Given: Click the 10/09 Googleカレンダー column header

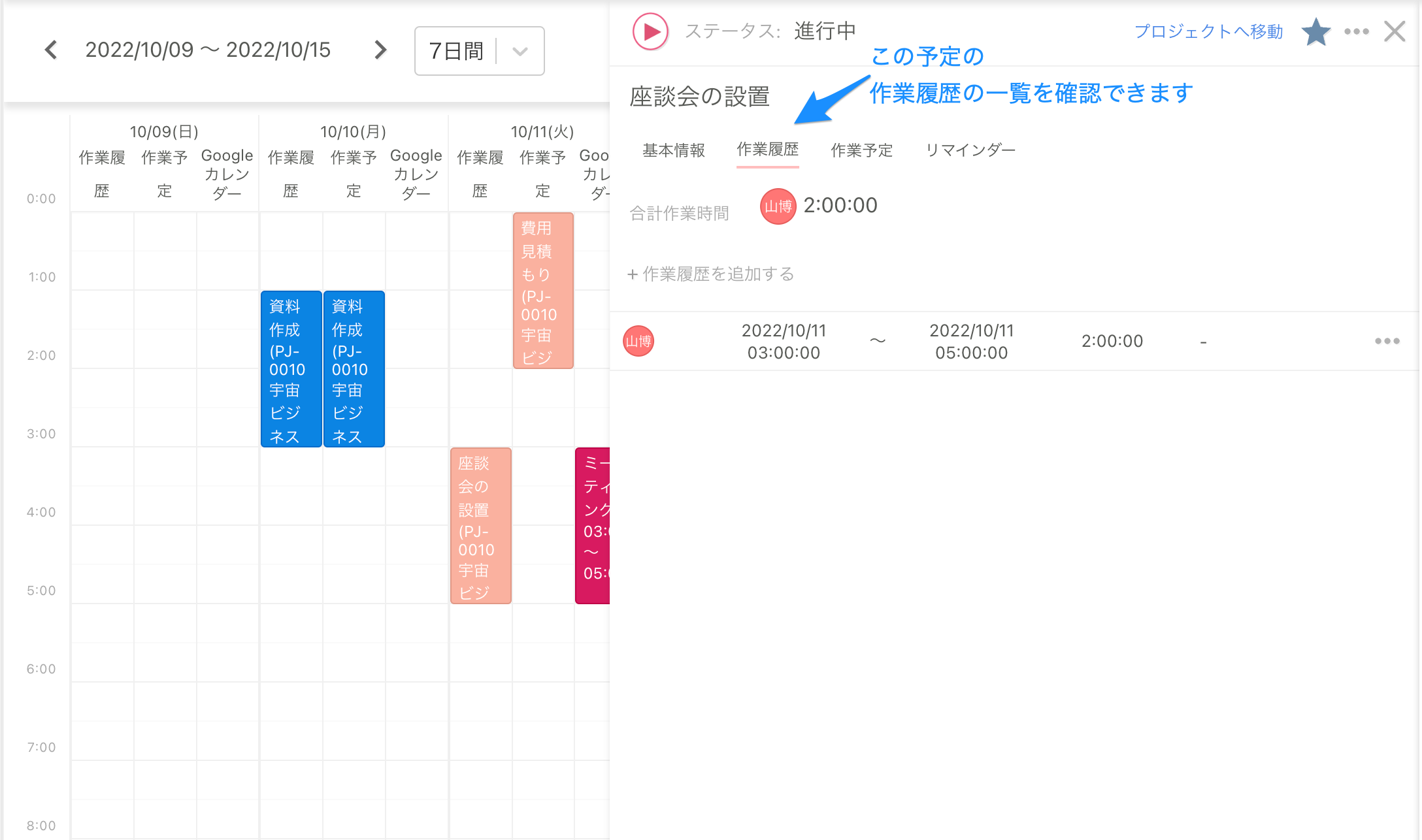Looking at the screenshot, I should pos(227,174).
